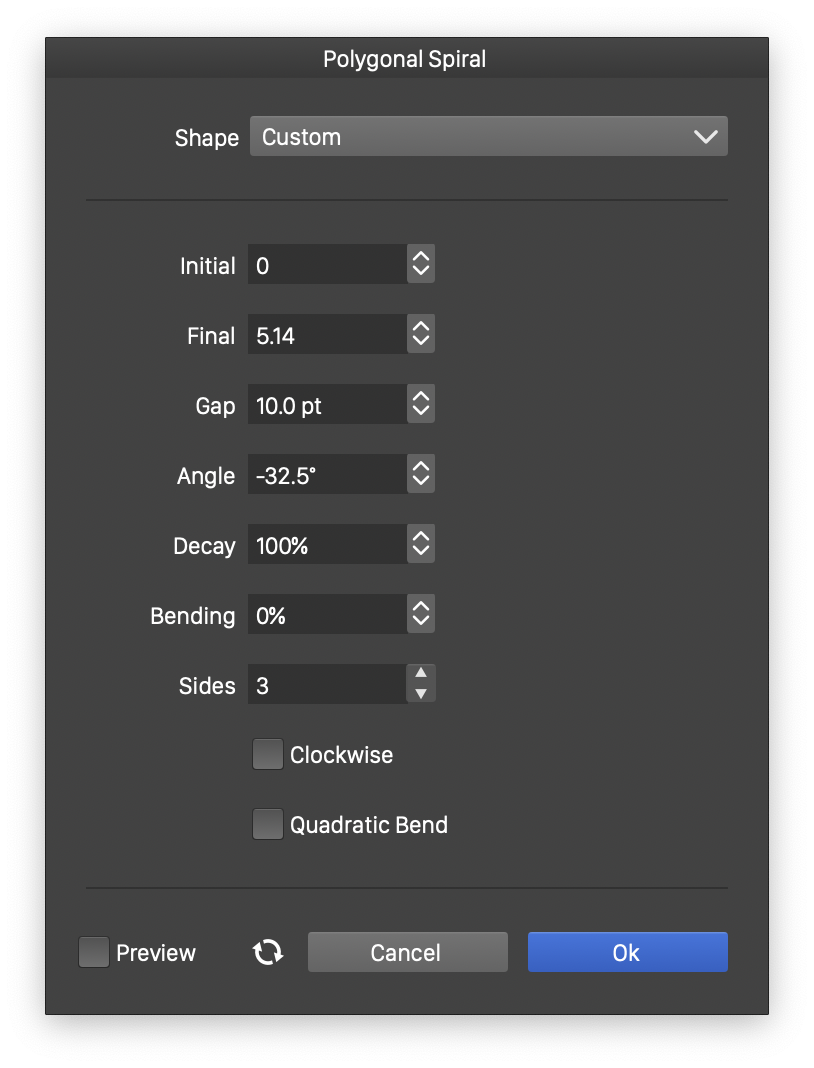Enable the Clockwise checkbox
Viewport: 814px width, 1068px height.
pyautogui.click(x=268, y=755)
